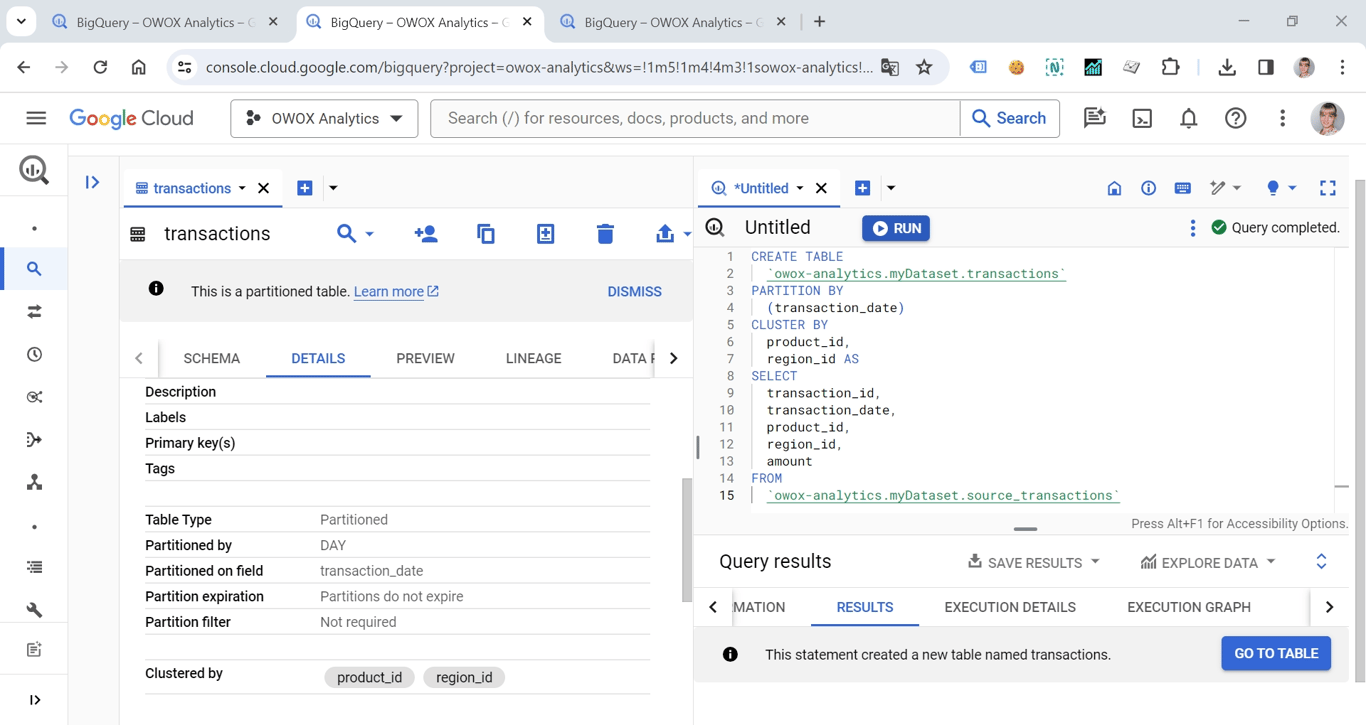Toggle full screen editor
Viewport: 1366px width, 725px height.
coord(1328,188)
